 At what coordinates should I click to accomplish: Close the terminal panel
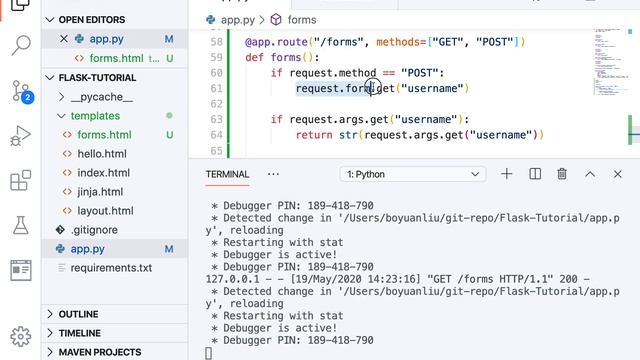[x=618, y=174]
